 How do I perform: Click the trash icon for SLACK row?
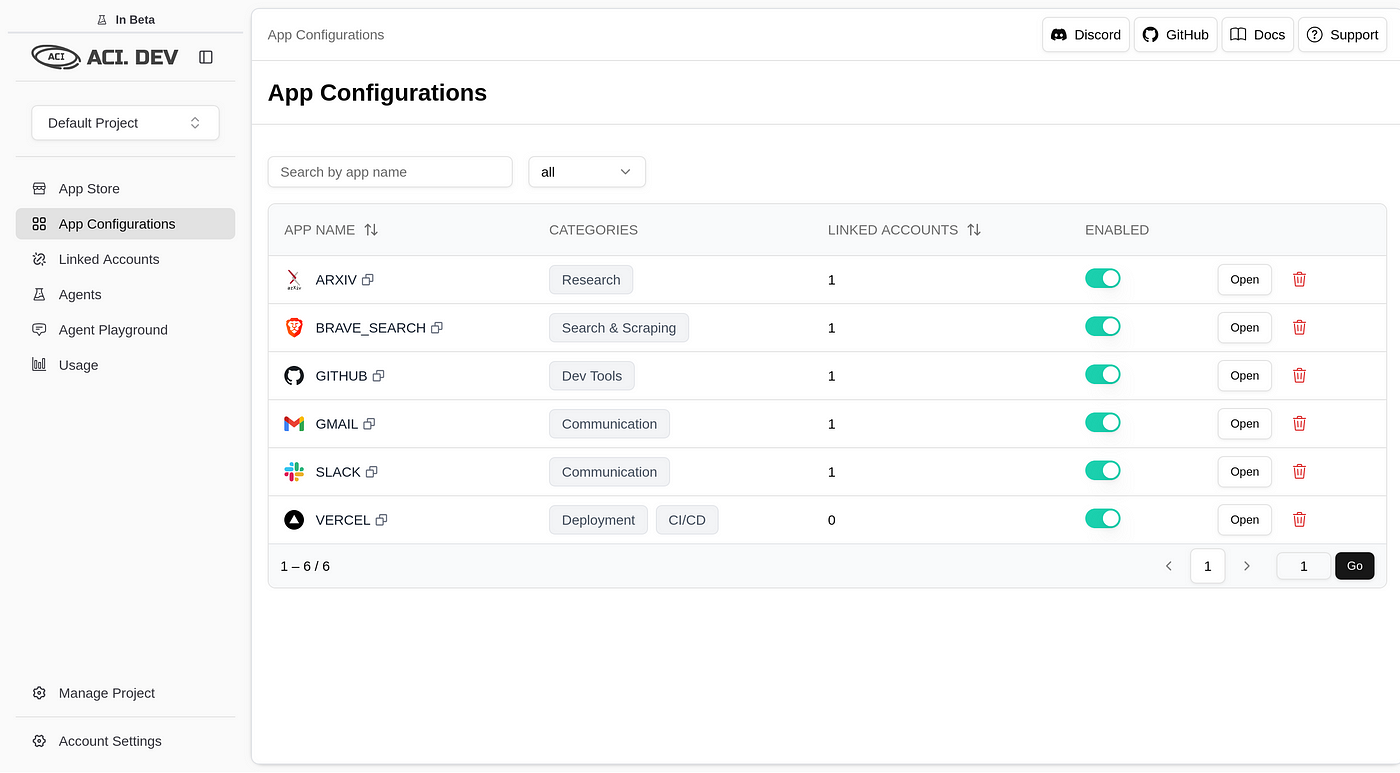1299,471
